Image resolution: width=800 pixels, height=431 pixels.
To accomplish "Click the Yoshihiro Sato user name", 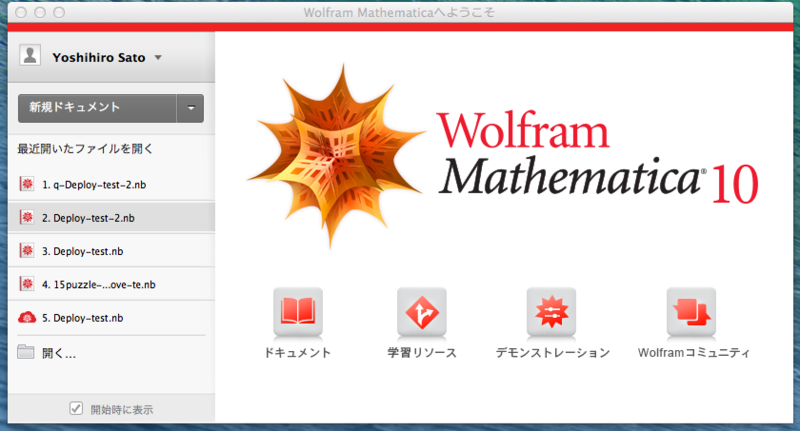I will tap(99, 58).
